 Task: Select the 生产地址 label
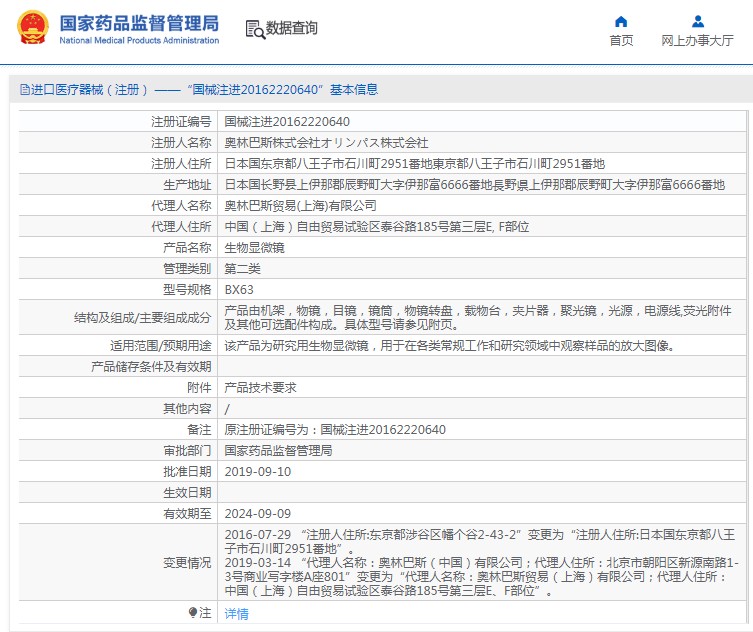(x=187, y=185)
